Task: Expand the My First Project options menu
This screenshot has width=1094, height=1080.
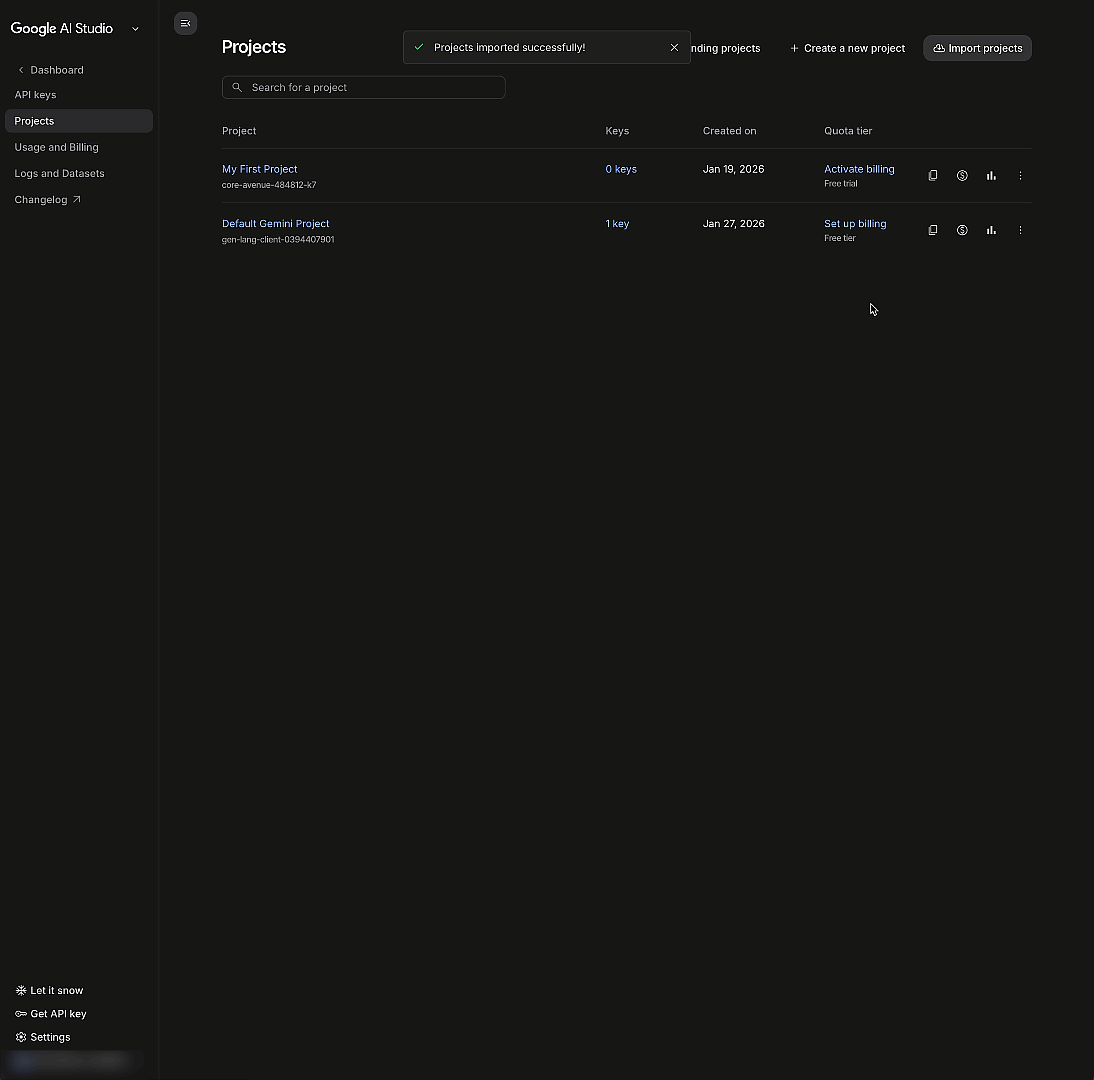Action: point(1020,176)
